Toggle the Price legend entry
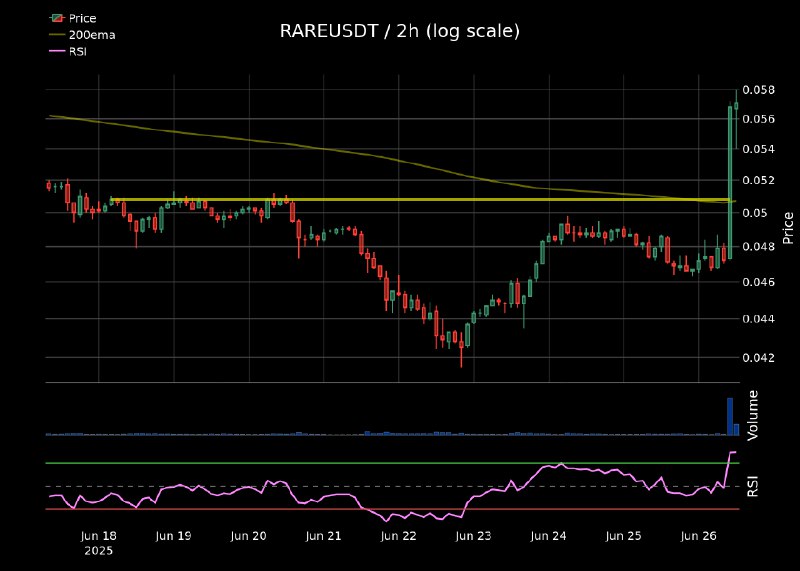 point(72,18)
